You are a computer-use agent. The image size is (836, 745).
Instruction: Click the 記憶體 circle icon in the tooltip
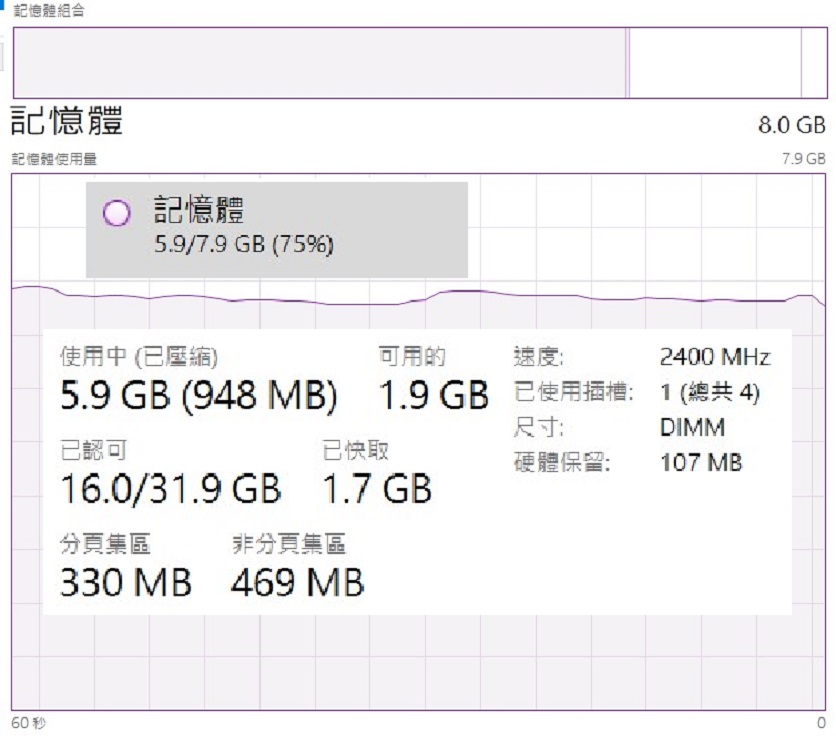[x=117, y=212]
